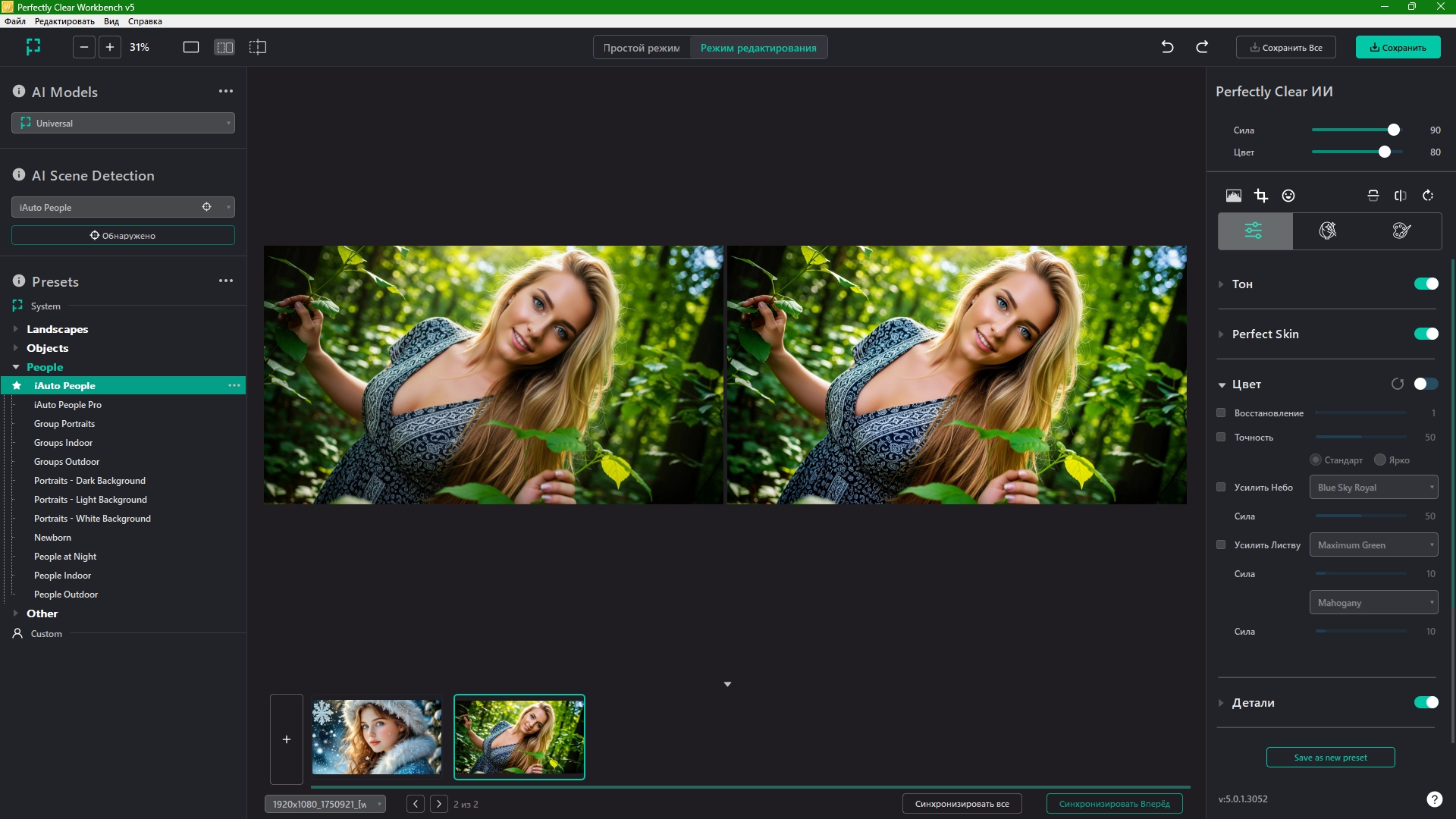Click the zoom in plus button
Viewport: 1456px width, 819px height.
110,47
